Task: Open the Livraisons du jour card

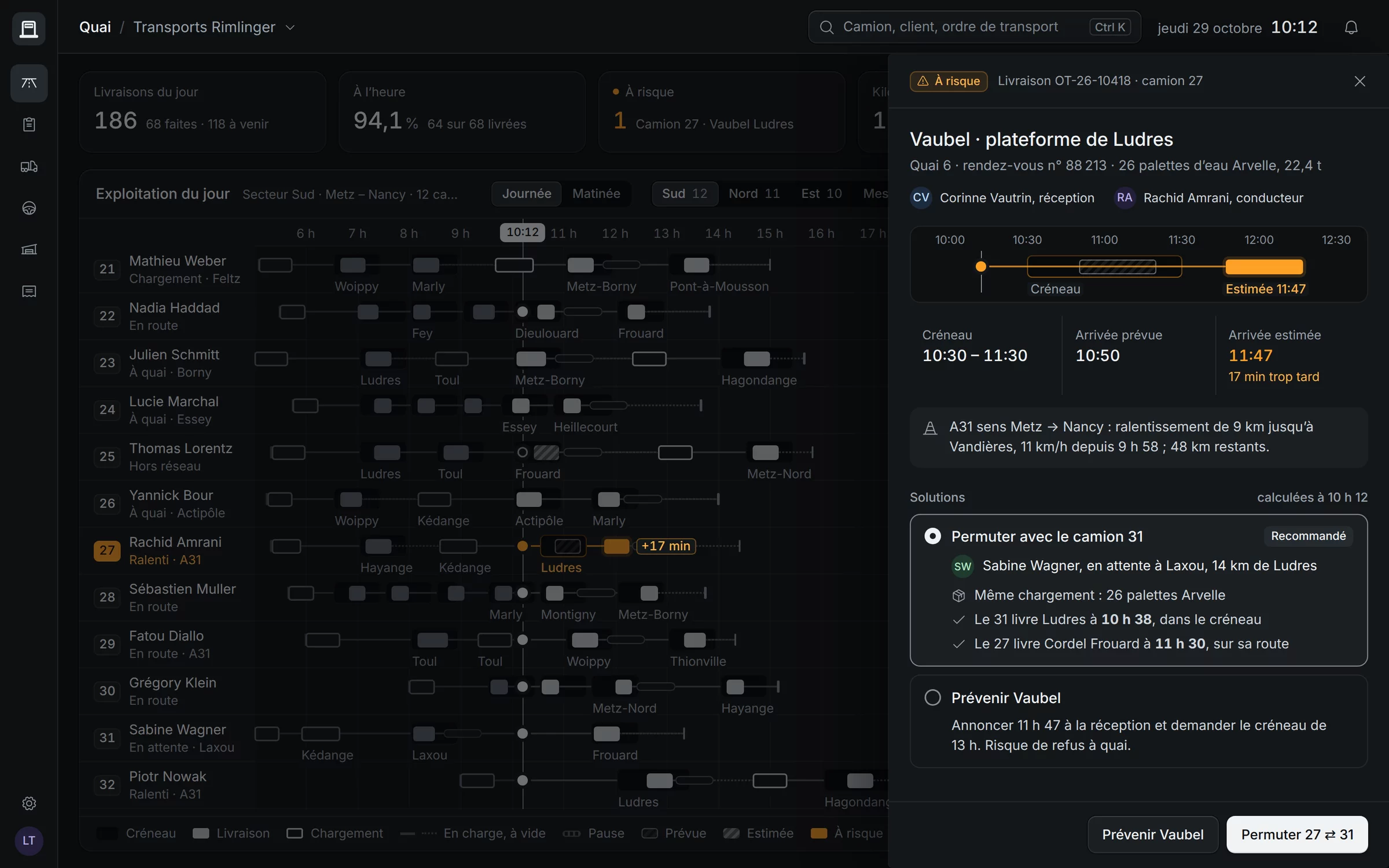Action: (203, 112)
